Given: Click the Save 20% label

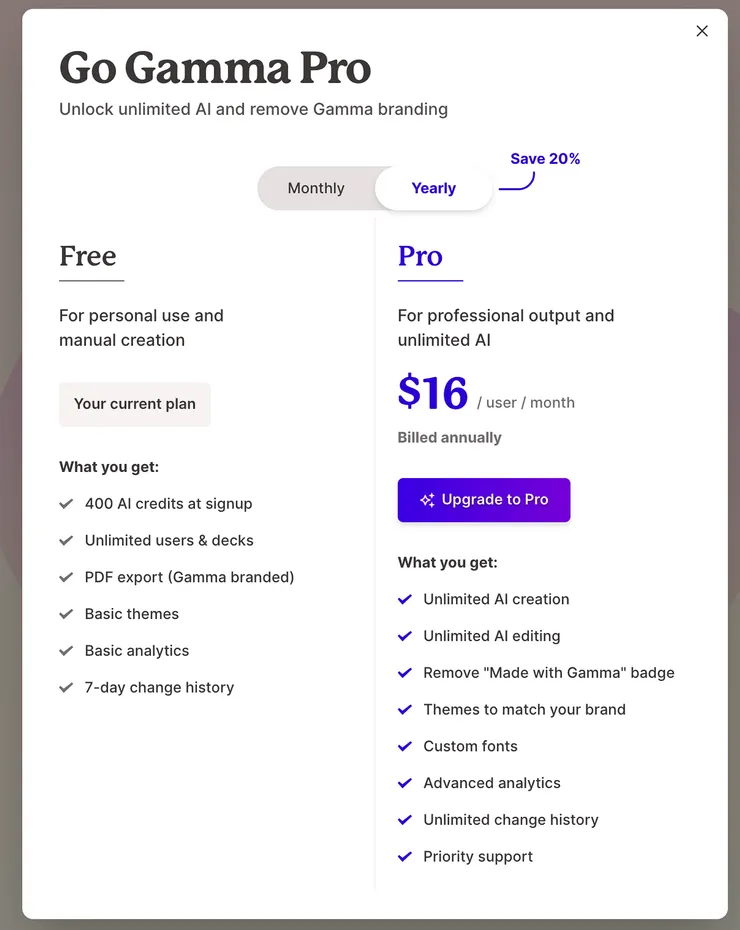Looking at the screenshot, I should click(x=545, y=159).
